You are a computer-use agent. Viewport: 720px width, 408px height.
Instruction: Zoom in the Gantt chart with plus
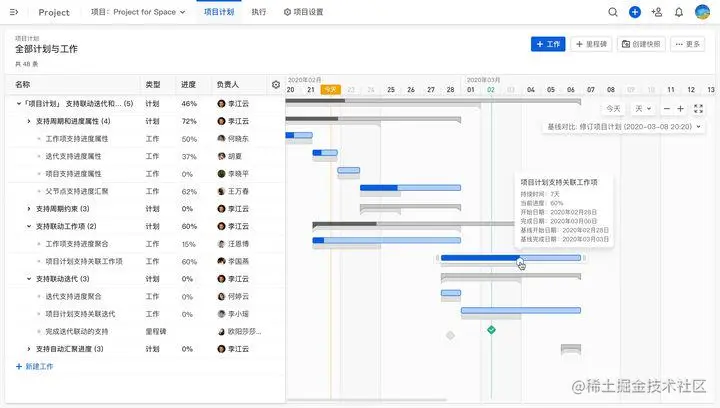pos(681,109)
